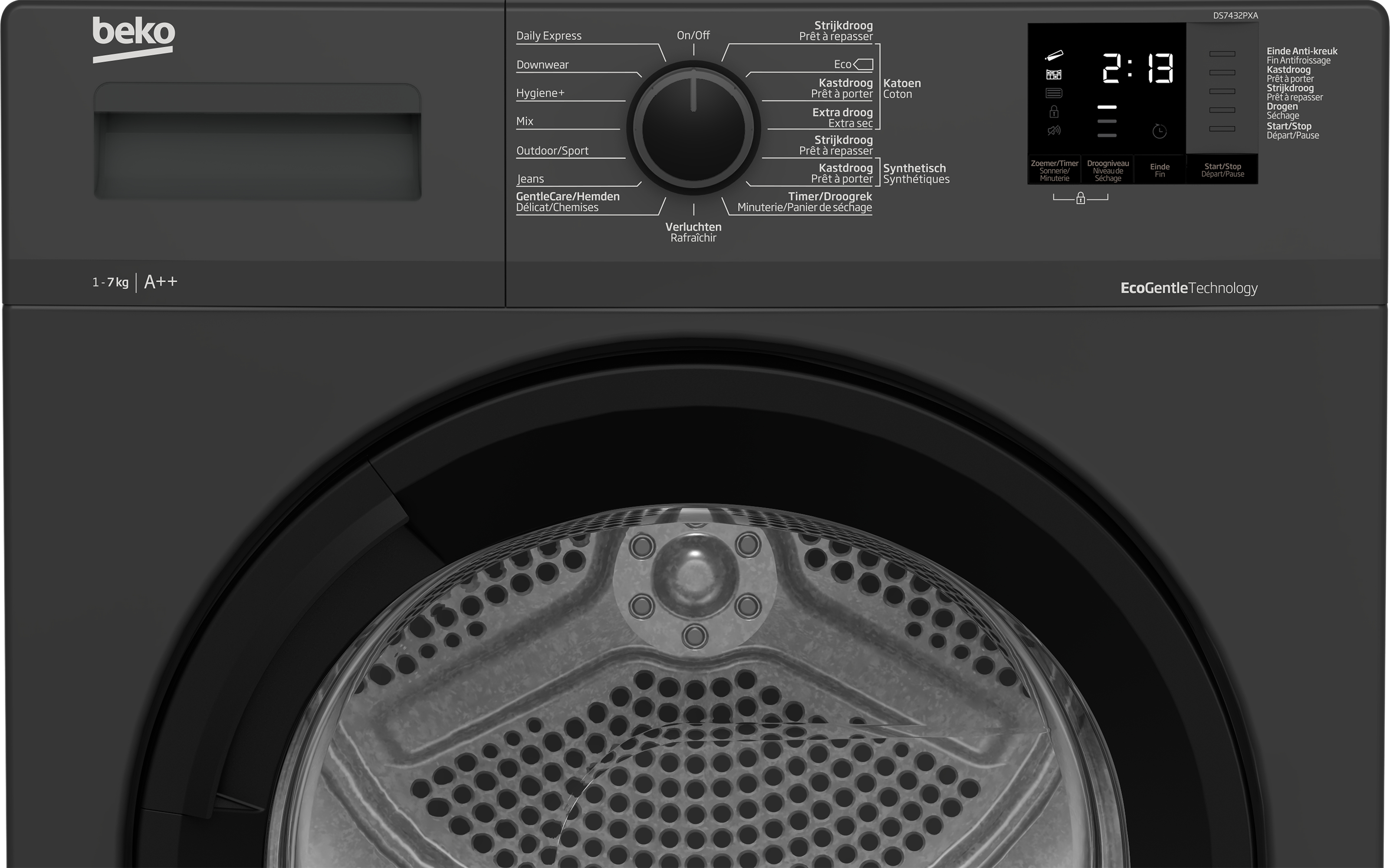
Task: Click the Eco tag symbol beside Eco
Action: point(863,64)
